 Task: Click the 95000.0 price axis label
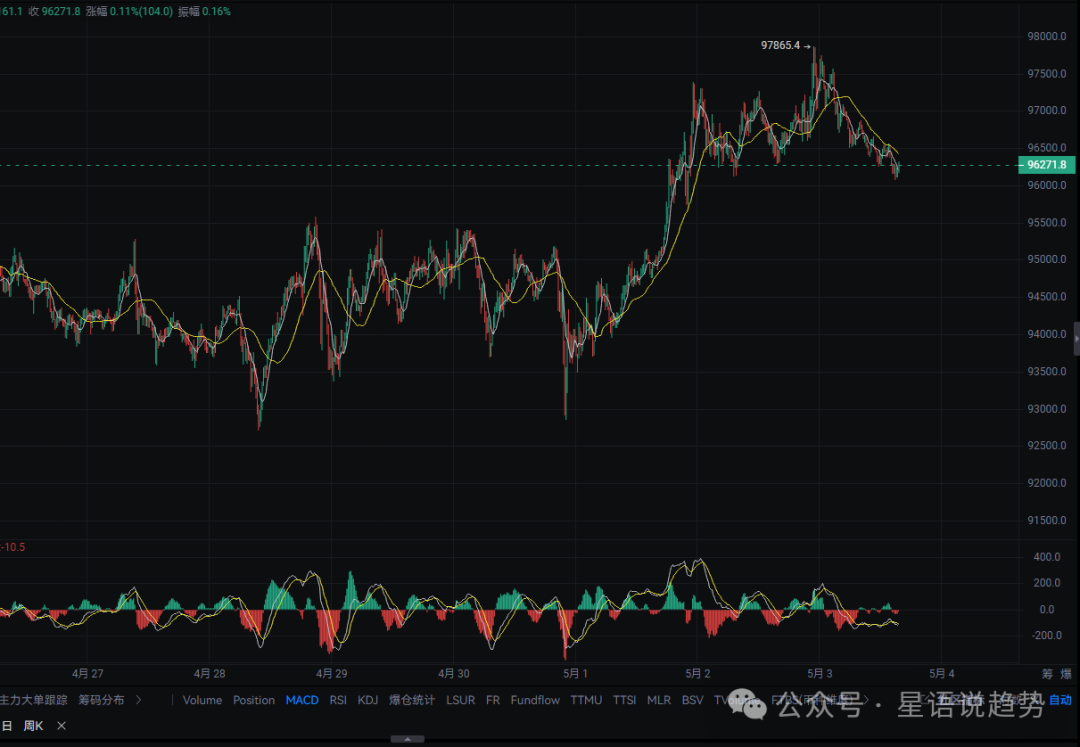point(1047,260)
